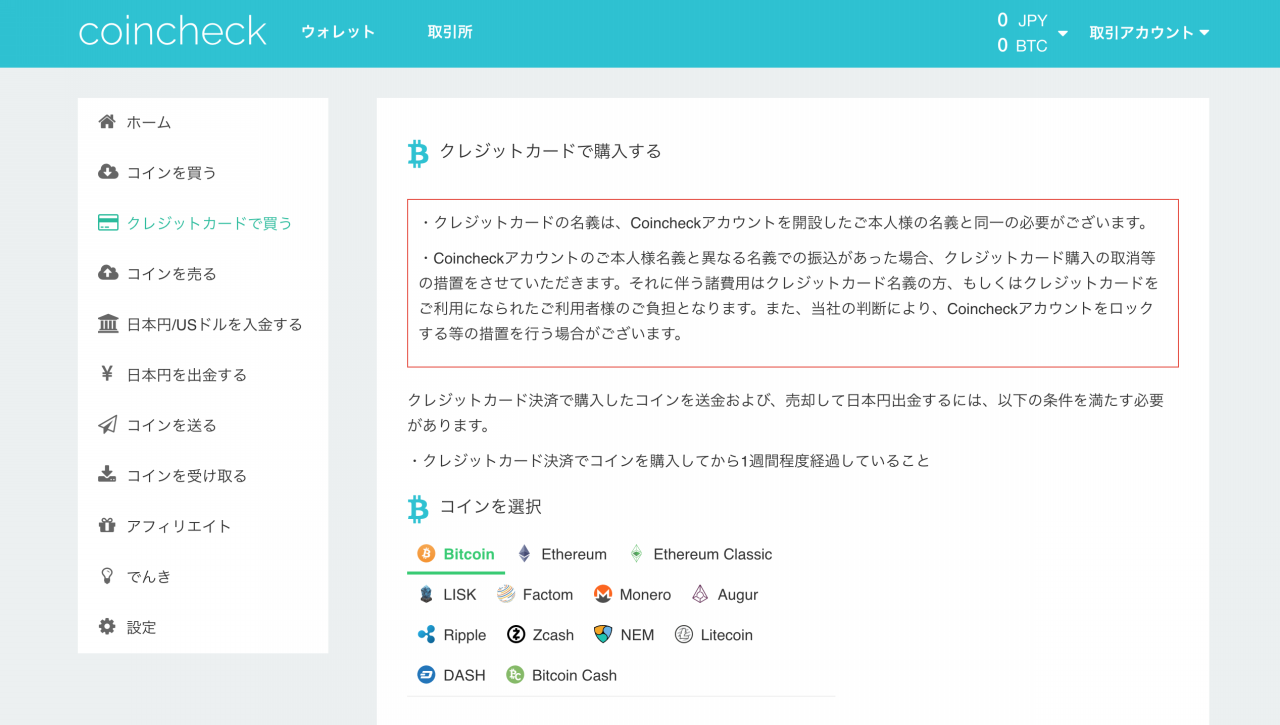
Task: Select the Litecoin coin tab
Action: click(714, 635)
